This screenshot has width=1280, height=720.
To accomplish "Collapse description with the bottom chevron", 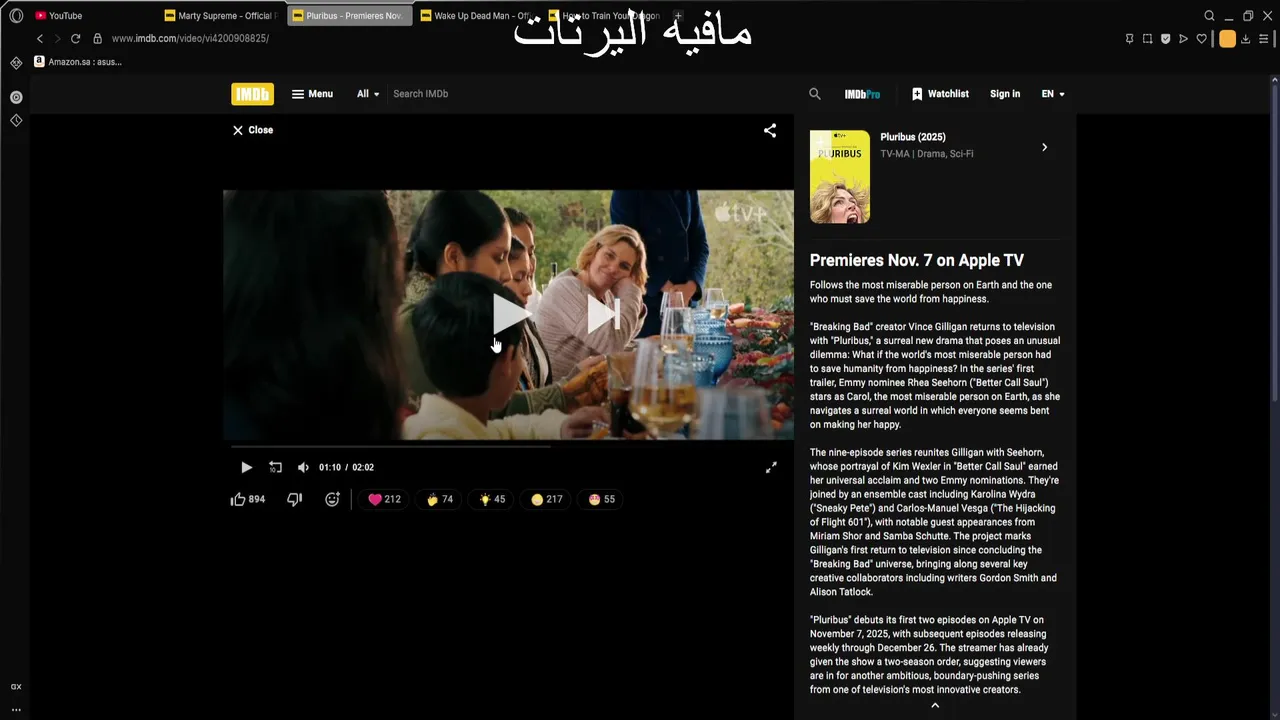I will (935, 705).
